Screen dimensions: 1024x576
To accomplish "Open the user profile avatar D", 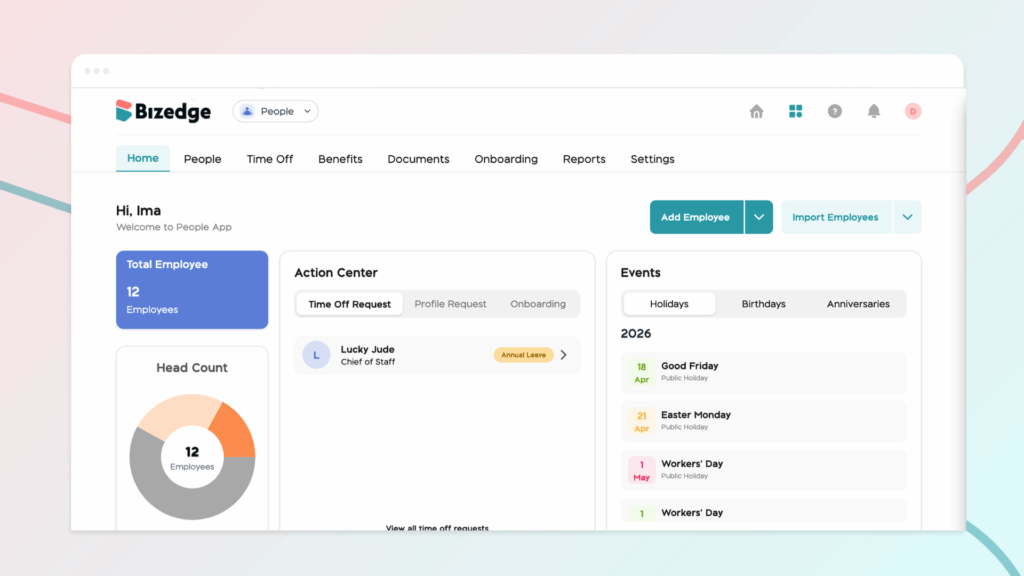I will pyautogui.click(x=912, y=112).
